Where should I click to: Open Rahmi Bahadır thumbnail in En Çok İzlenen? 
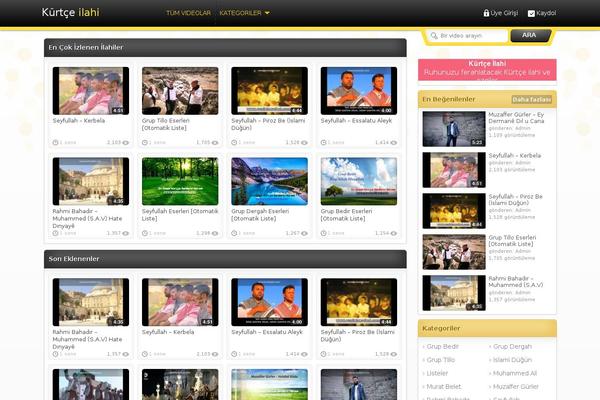[x=91, y=181]
